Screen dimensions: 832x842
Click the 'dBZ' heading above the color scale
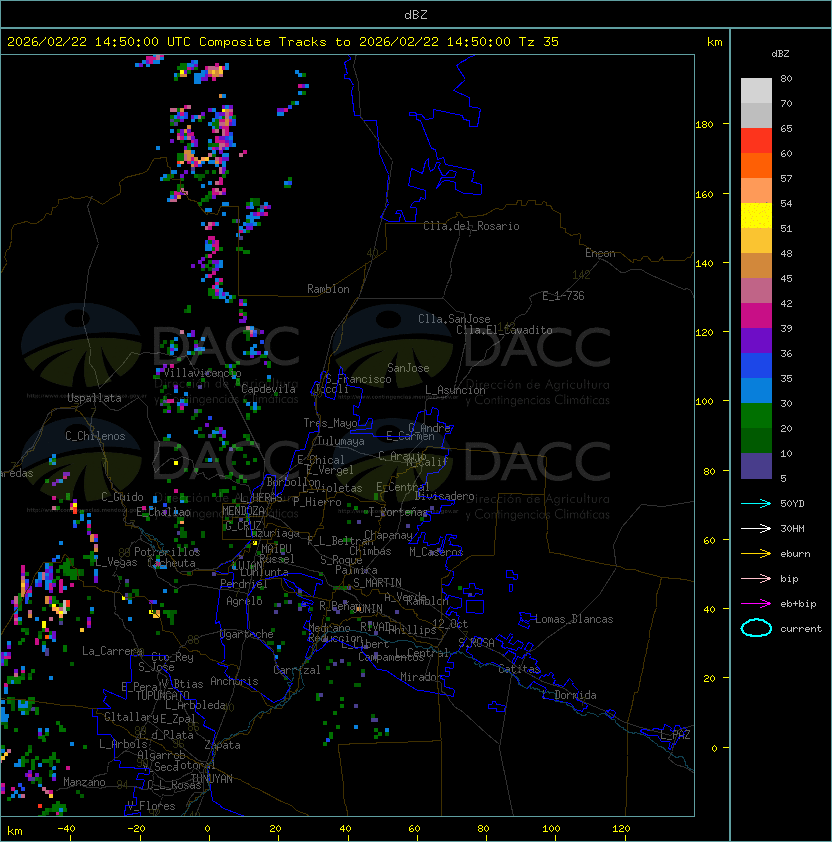point(780,54)
